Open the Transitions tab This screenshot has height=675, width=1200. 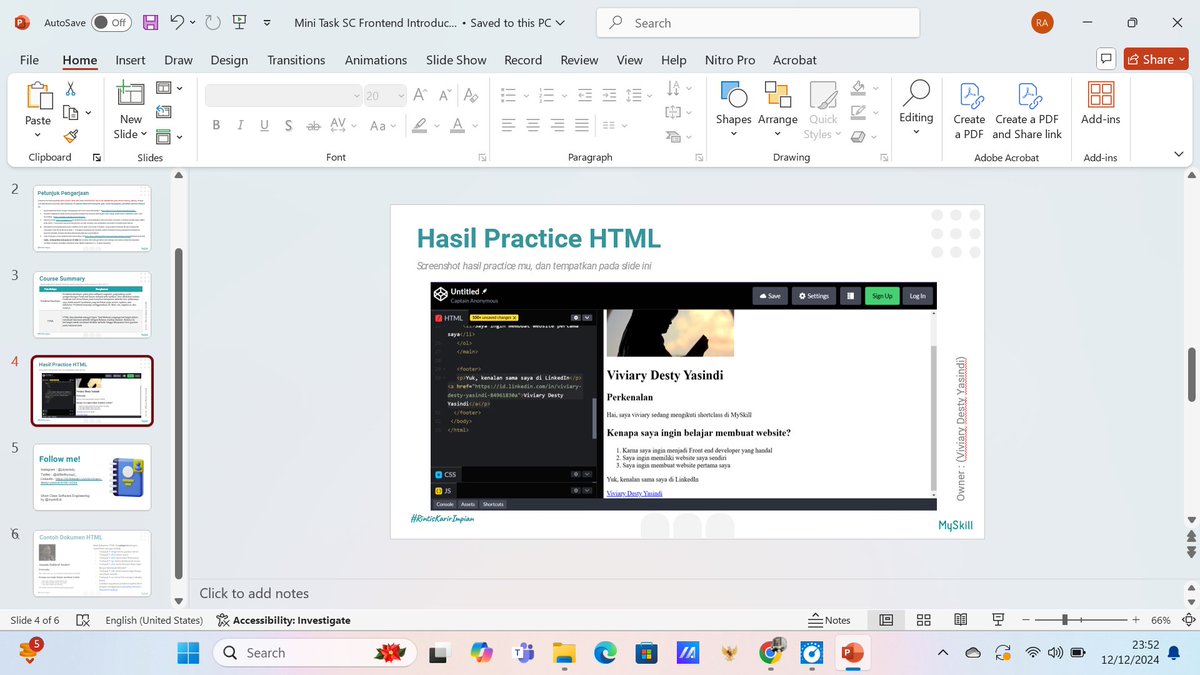pyautogui.click(x=296, y=60)
